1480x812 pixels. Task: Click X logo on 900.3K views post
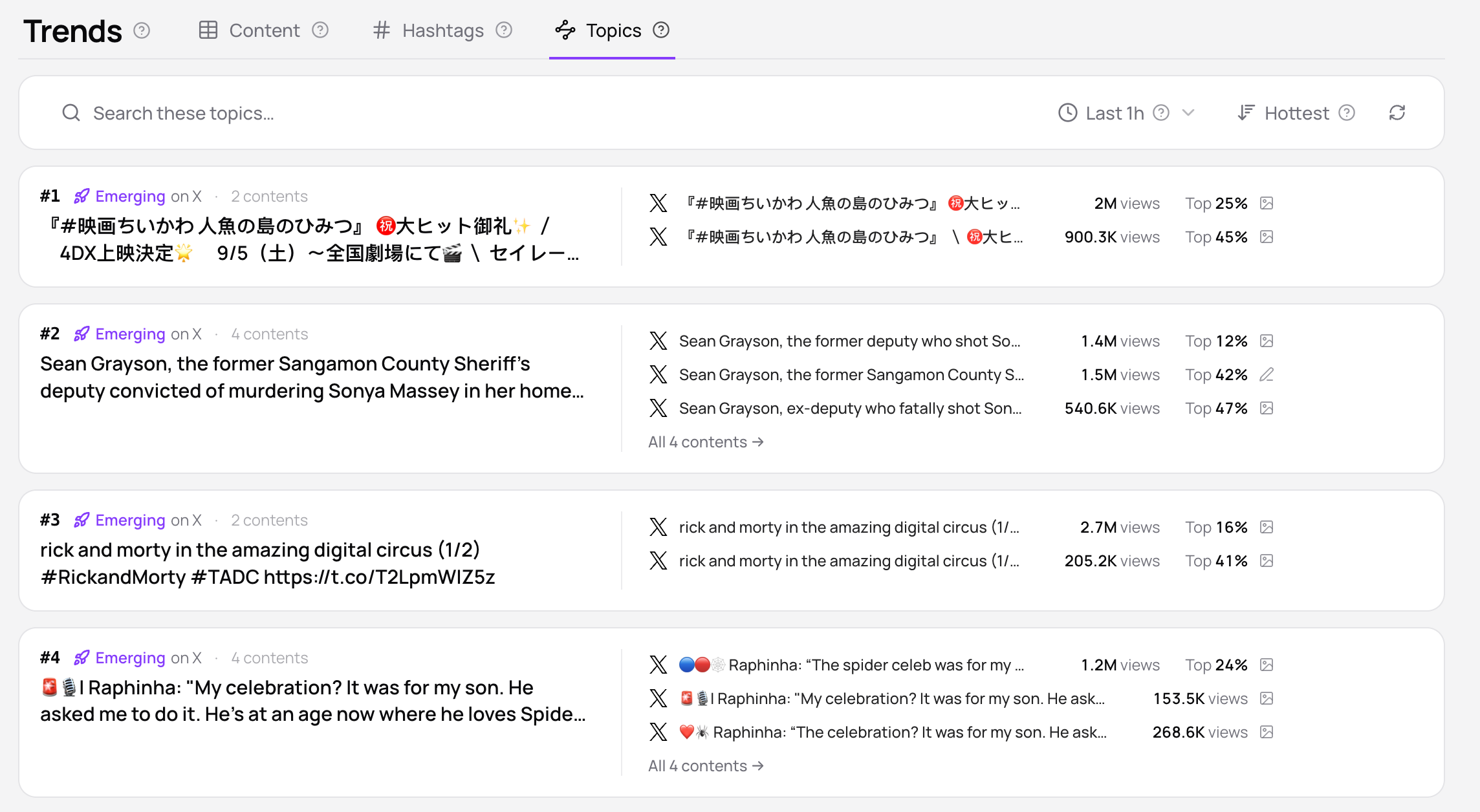(x=658, y=237)
